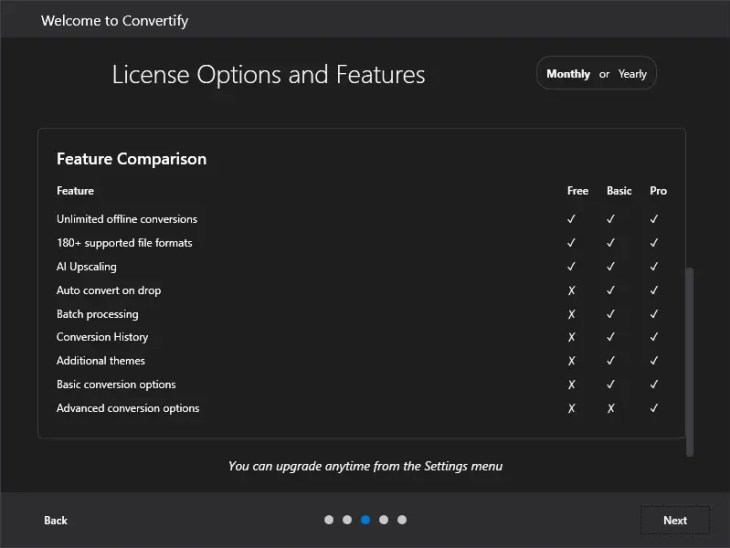This screenshot has width=730, height=548.
Task: Click Basic checkmark for AI Upscaling
Action: tap(610, 267)
